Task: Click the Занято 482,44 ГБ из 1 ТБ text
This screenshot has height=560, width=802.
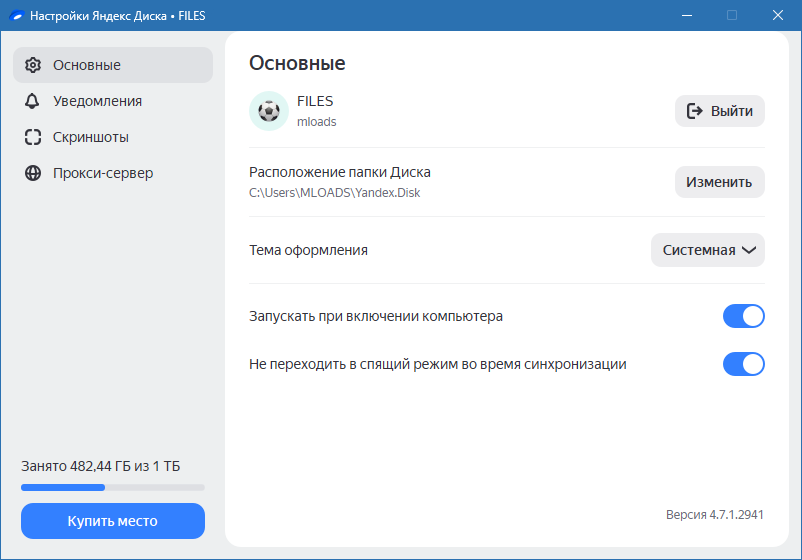Action: coord(101,466)
